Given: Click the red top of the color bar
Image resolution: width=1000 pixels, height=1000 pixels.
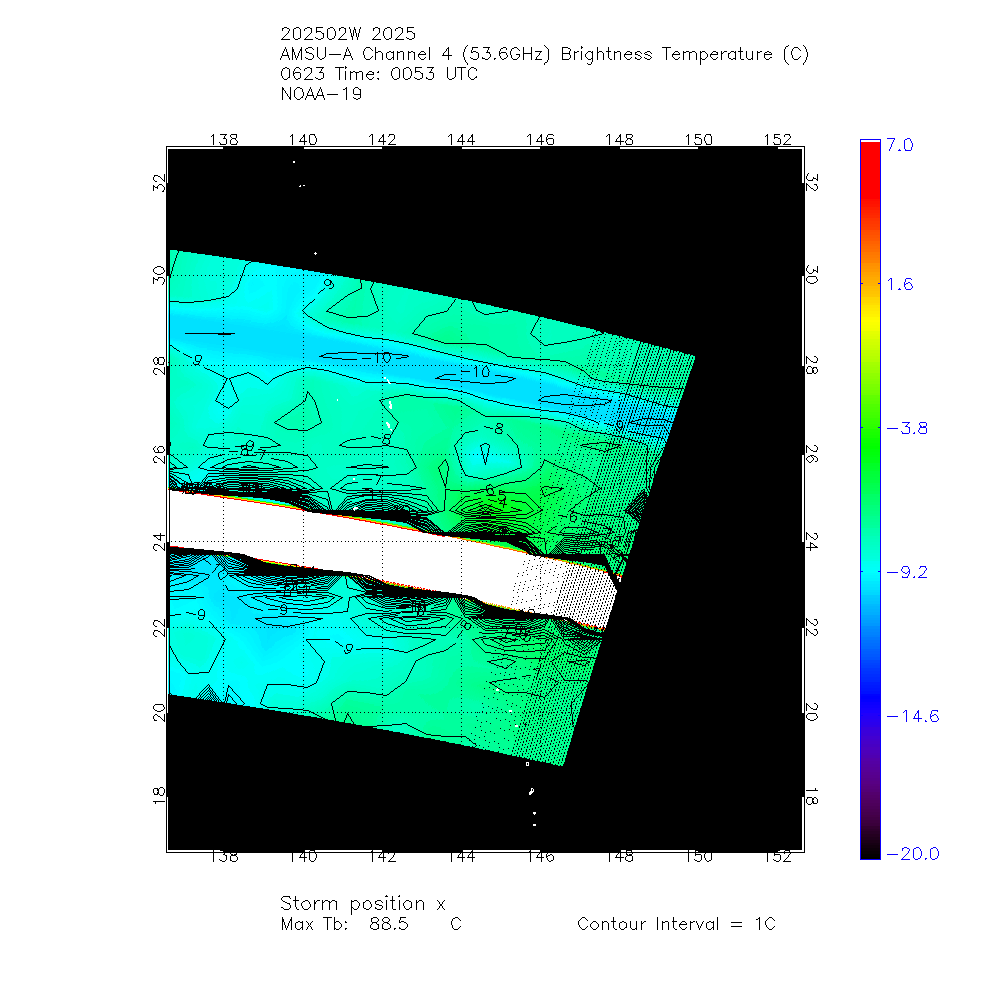Looking at the screenshot, I should (870, 147).
